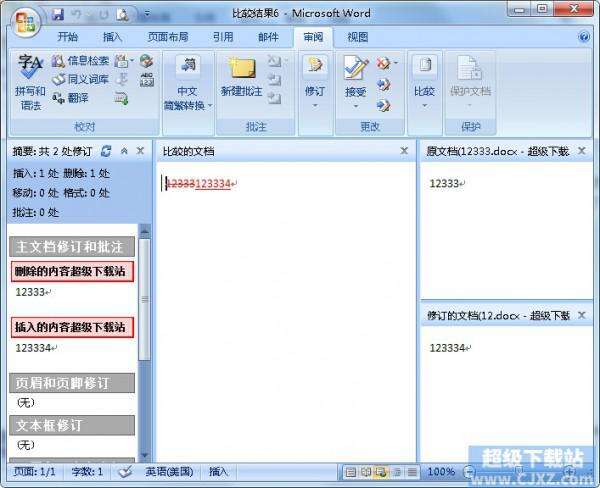The width and height of the screenshot is (600, 488).
Task: Click the Office button
Action: pyautogui.click(x=25, y=22)
